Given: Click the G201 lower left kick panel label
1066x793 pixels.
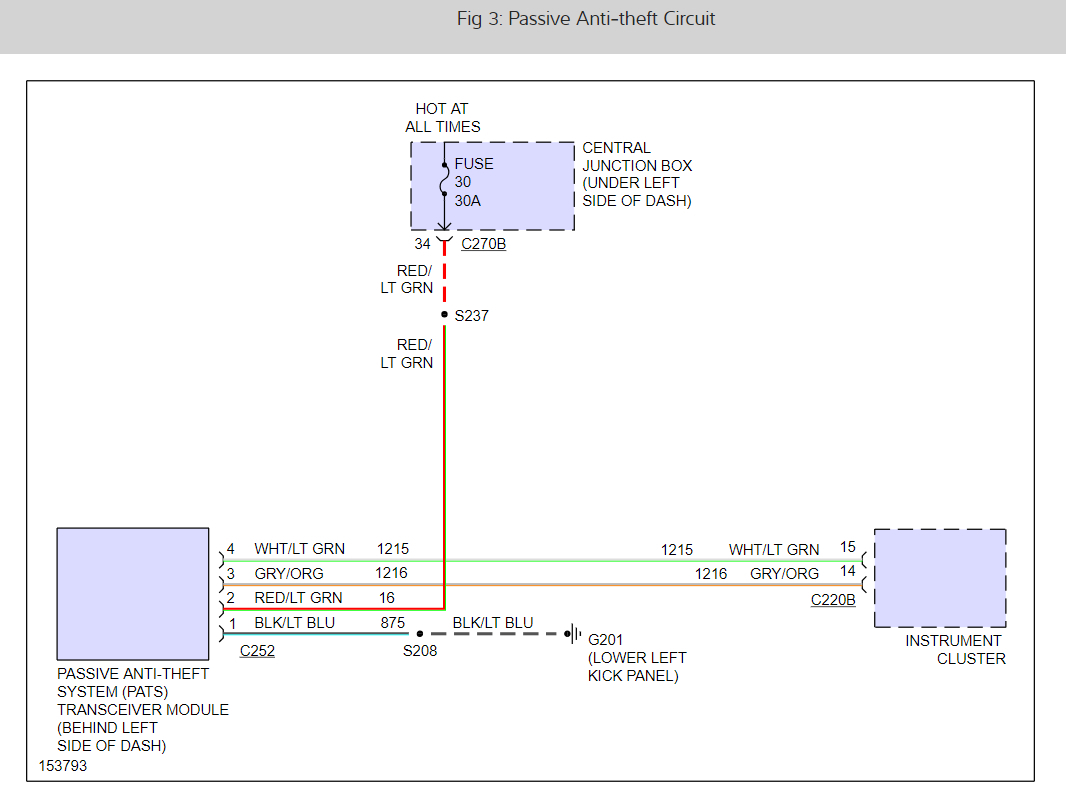Looking at the screenshot, I should [x=637, y=658].
